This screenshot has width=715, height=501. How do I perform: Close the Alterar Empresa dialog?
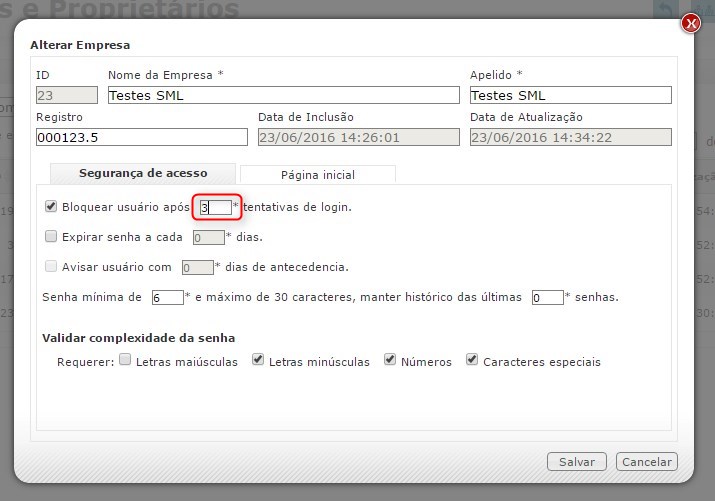pyautogui.click(x=690, y=23)
